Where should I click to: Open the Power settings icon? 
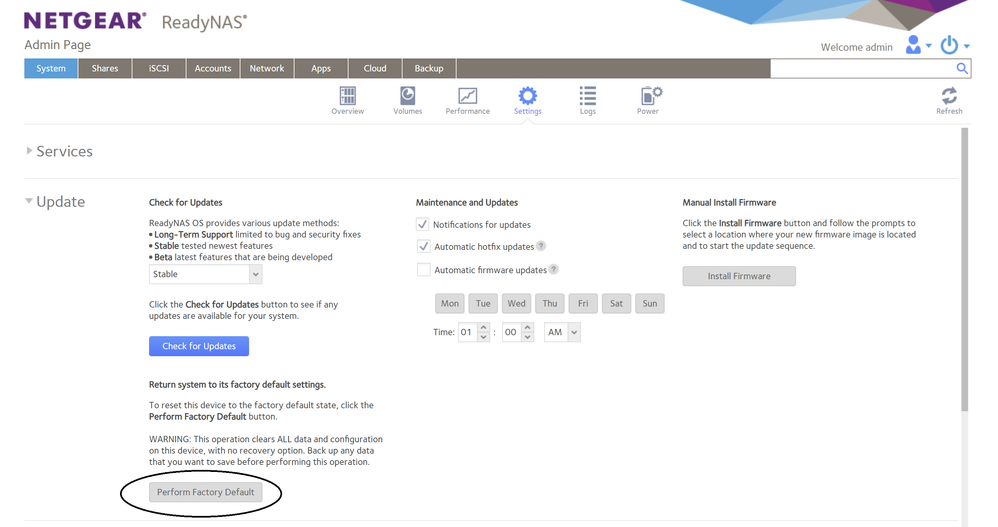click(x=648, y=97)
